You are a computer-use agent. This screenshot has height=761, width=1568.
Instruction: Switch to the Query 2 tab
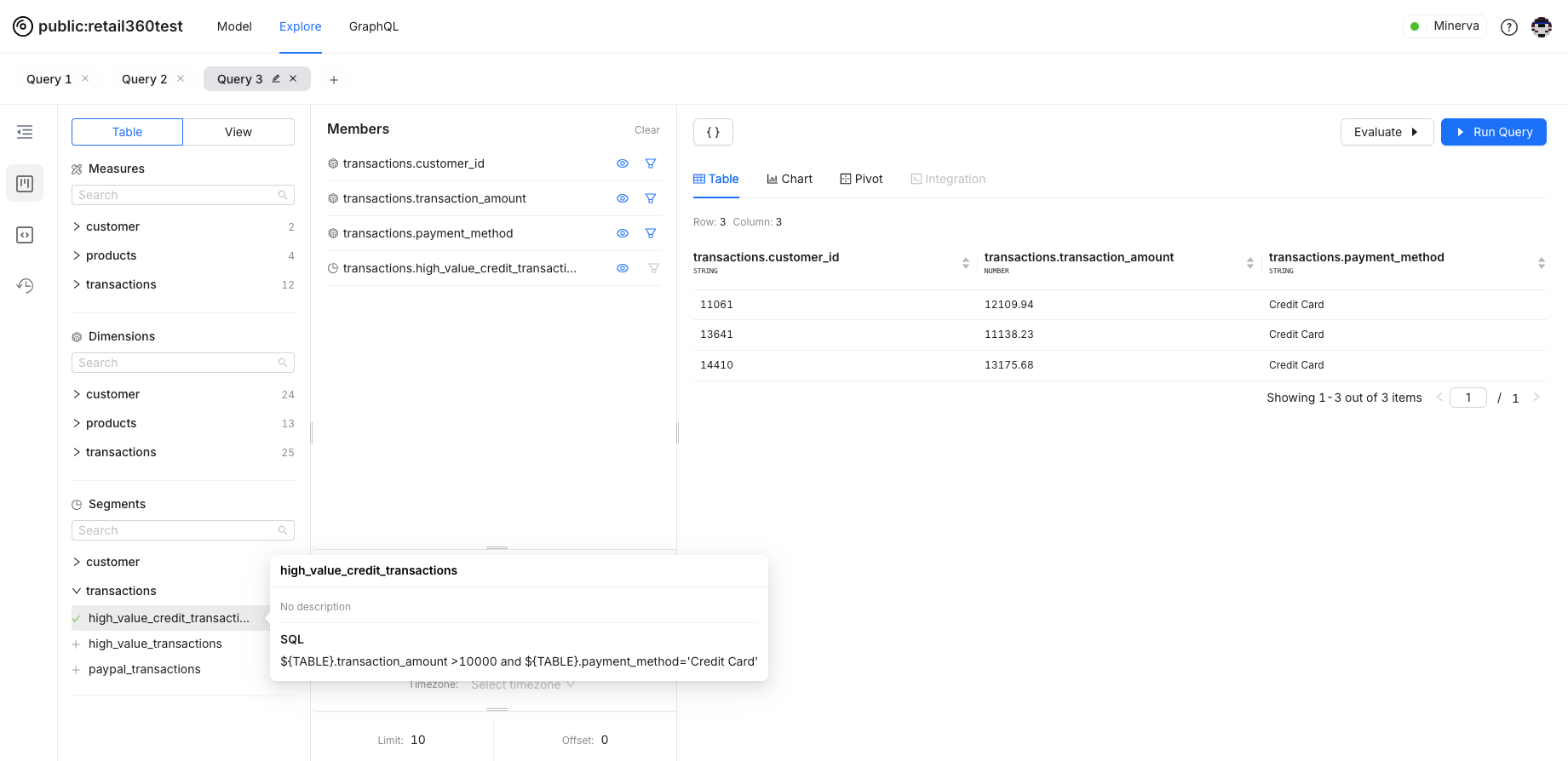144,79
